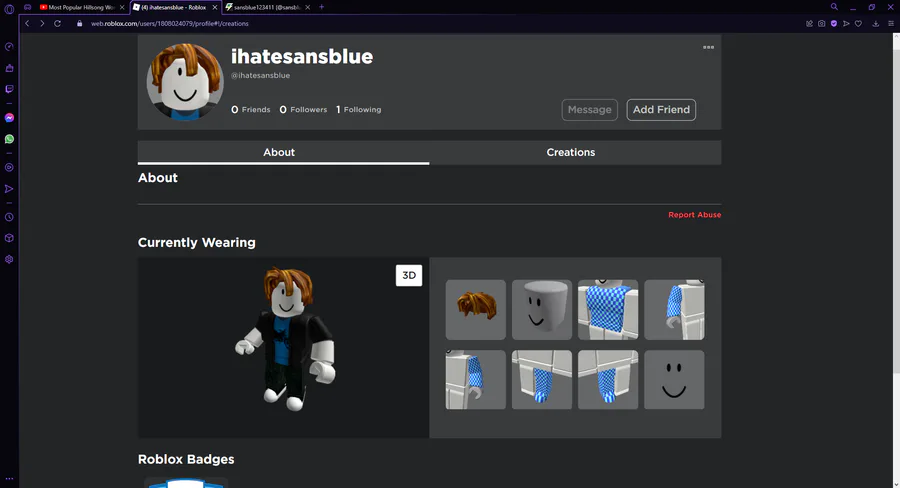Open Extensions cube icon in the sidebar
This screenshot has width=900, height=488.
pos(9,238)
